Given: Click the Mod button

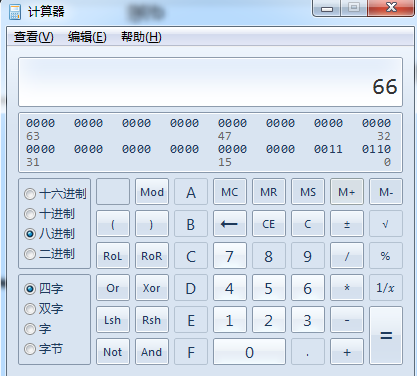Looking at the screenshot, I should [152, 192].
